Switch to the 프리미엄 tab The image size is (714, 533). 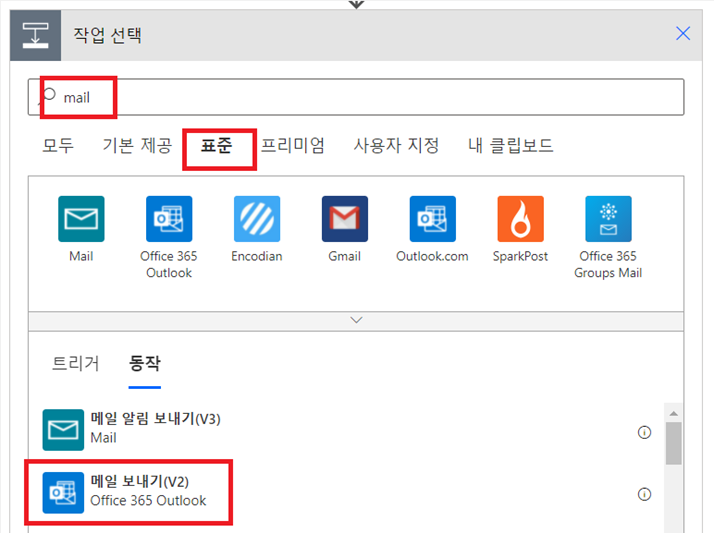click(292, 146)
